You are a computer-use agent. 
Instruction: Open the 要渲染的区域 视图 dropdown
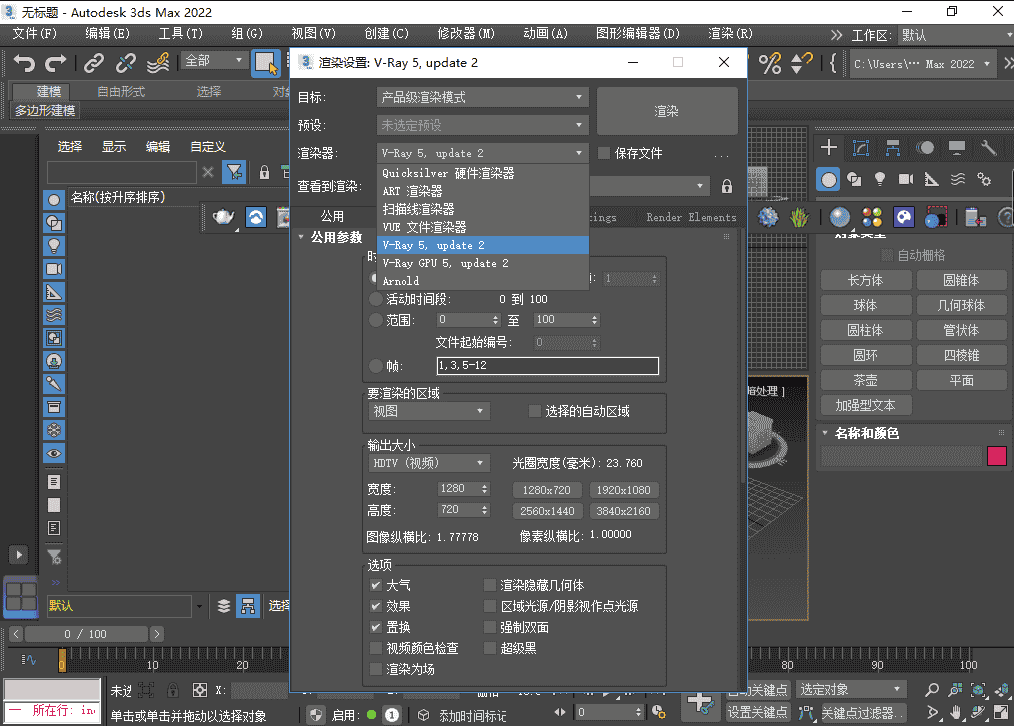click(428, 410)
